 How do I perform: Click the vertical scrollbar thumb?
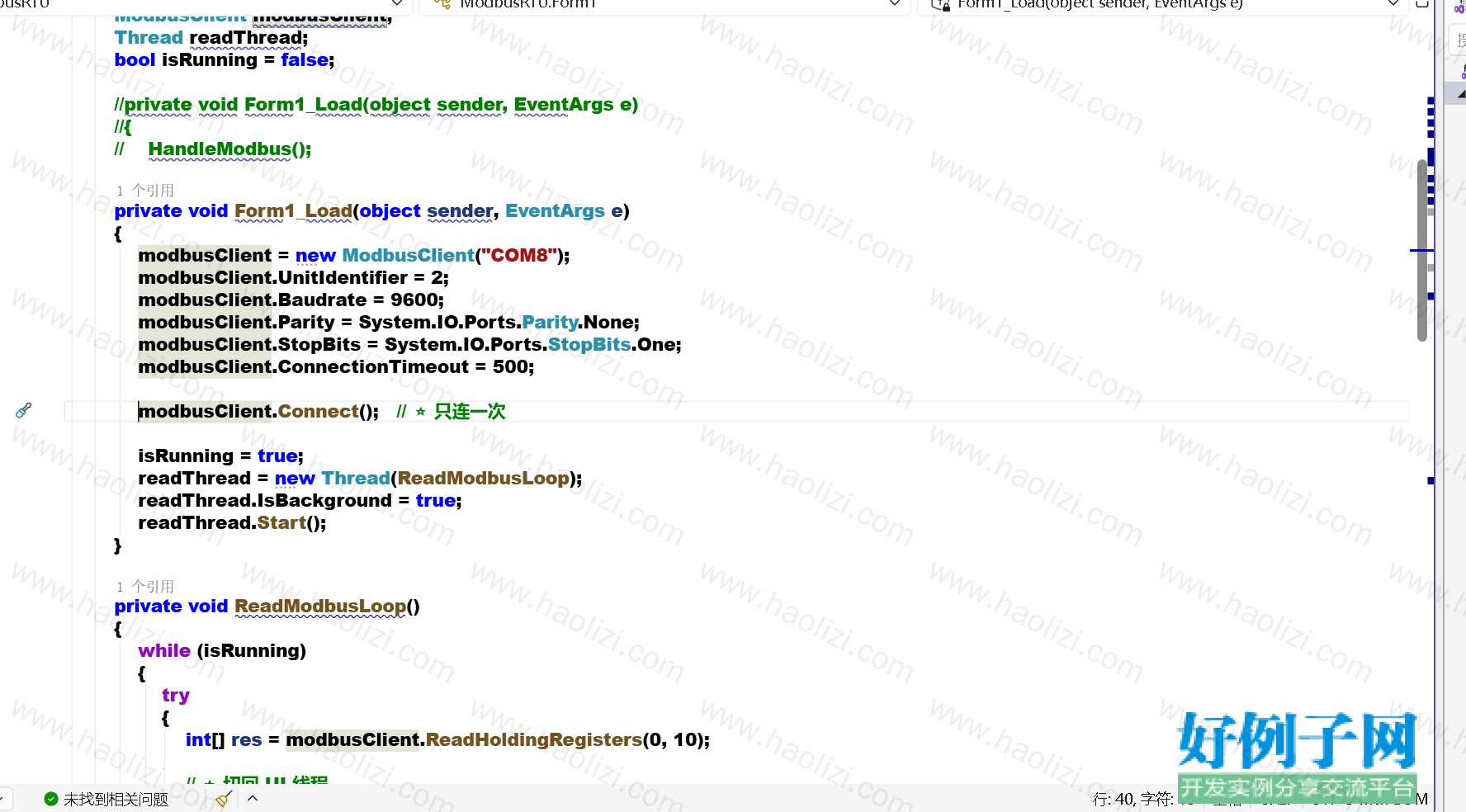pos(1422,250)
